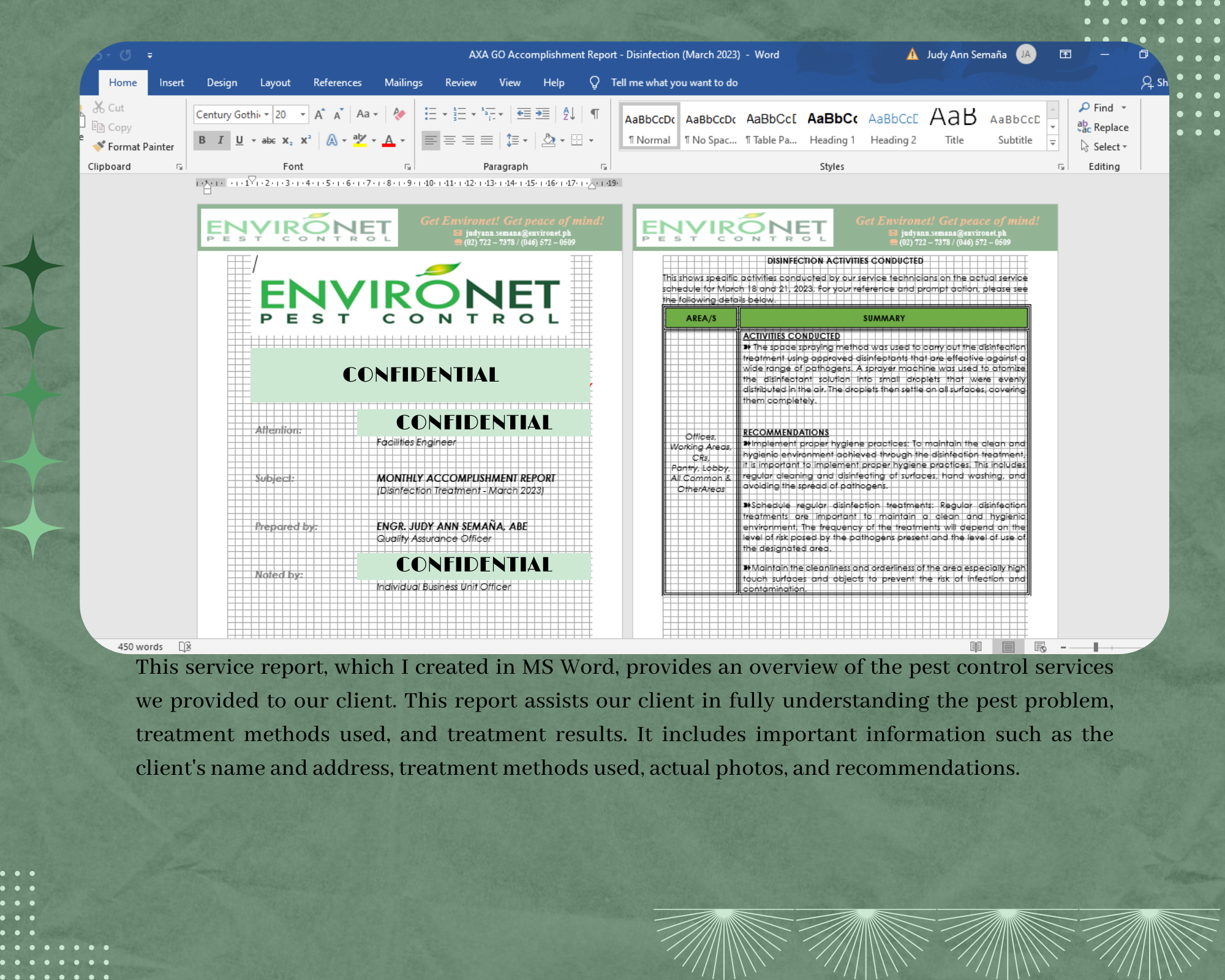Open the References tab

tap(337, 83)
